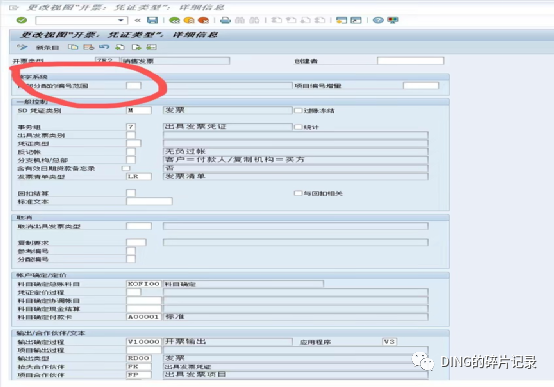The image size is (554, 387).
Task: Collapse the command field with the « icon
Action: click(137, 20)
